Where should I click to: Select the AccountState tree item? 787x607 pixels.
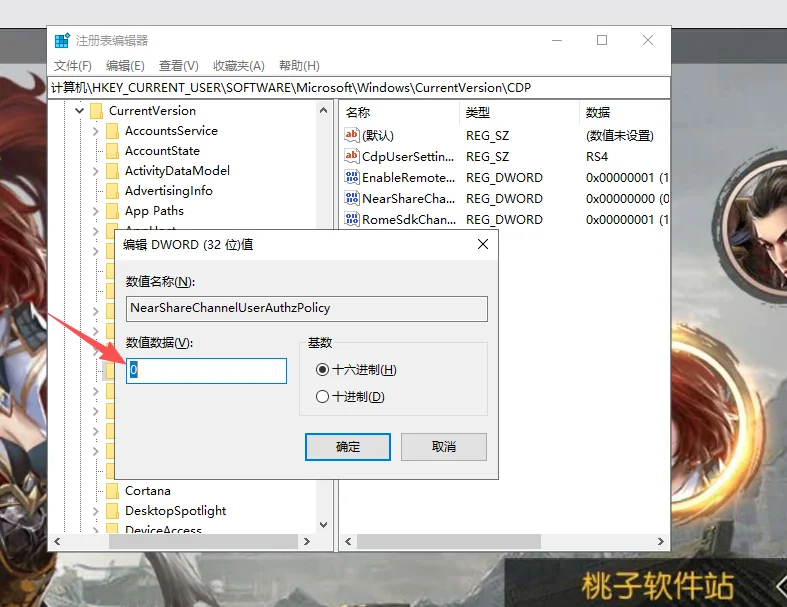162,151
